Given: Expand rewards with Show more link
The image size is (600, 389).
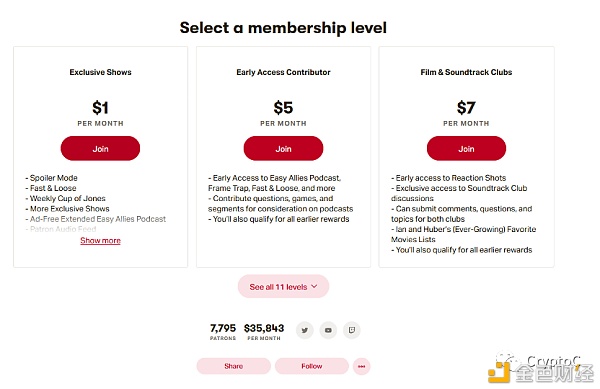Looking at the screenshot, I should (100, 241).
